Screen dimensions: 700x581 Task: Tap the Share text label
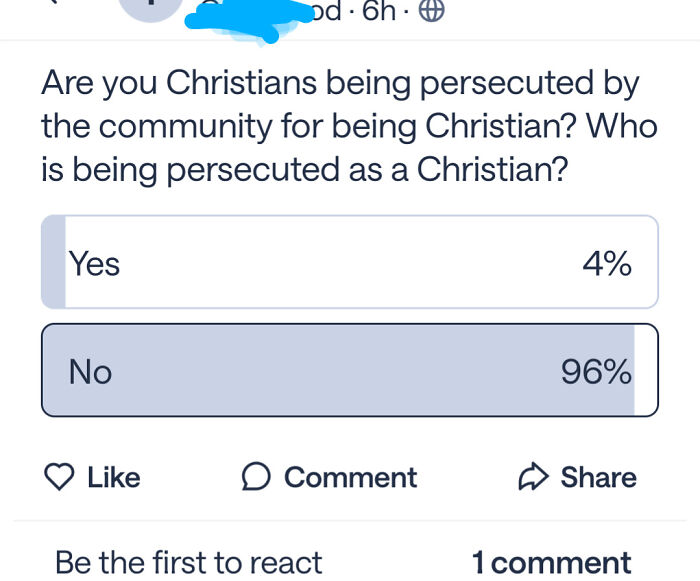coord(598,478)
